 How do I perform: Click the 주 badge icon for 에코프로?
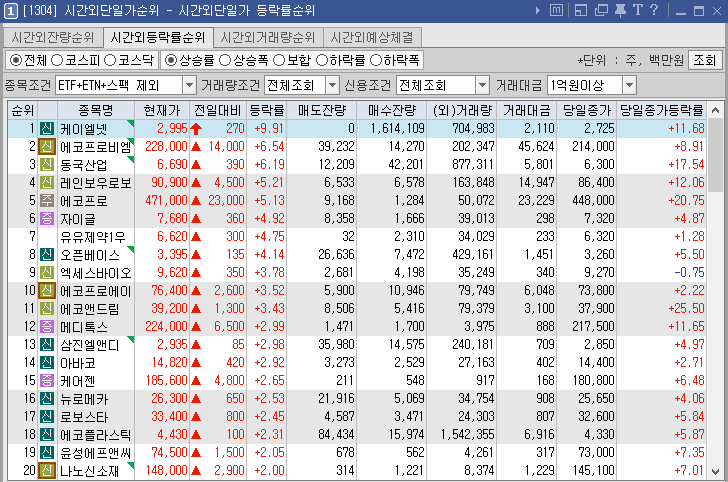46,201
